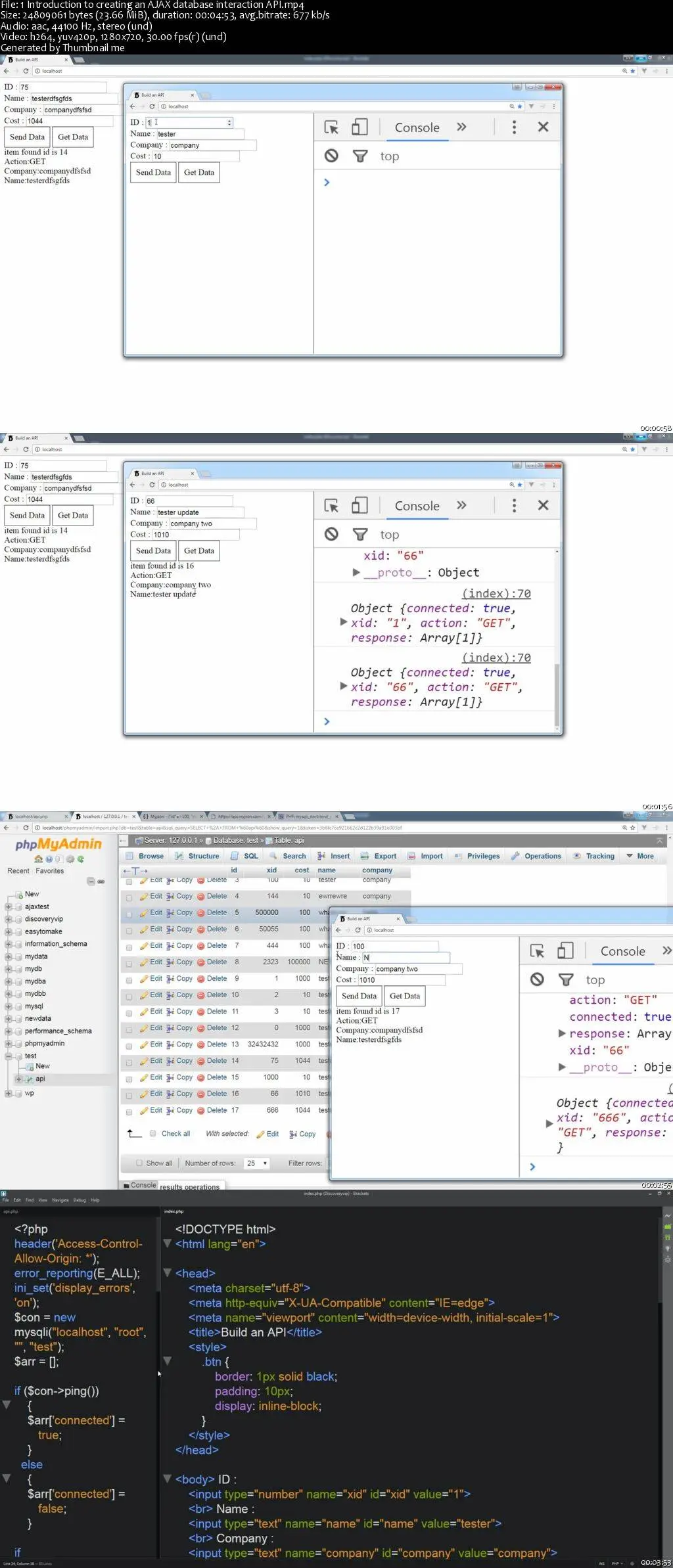Expand __proto__: Object under xid: "66"
This screenshot has height=1568, width=673.
point(356,572)
